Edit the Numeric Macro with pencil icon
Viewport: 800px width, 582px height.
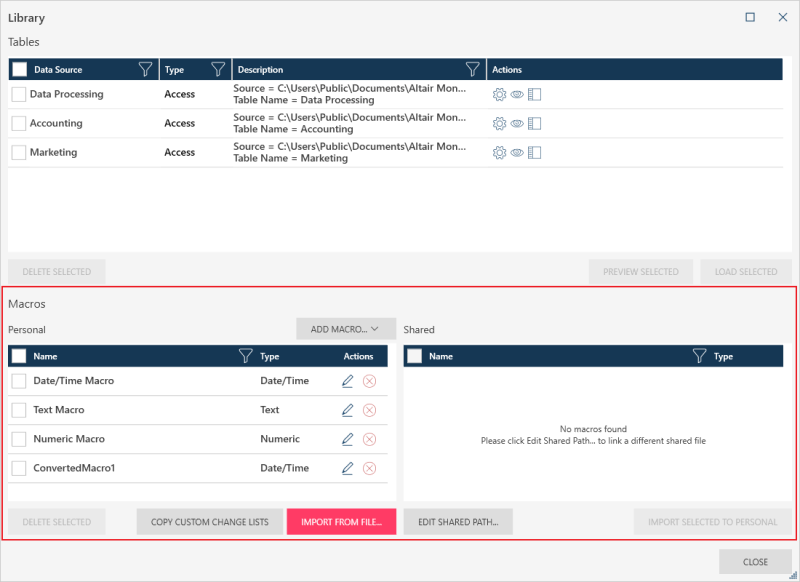pyautogui.click(x=348, y=439)
